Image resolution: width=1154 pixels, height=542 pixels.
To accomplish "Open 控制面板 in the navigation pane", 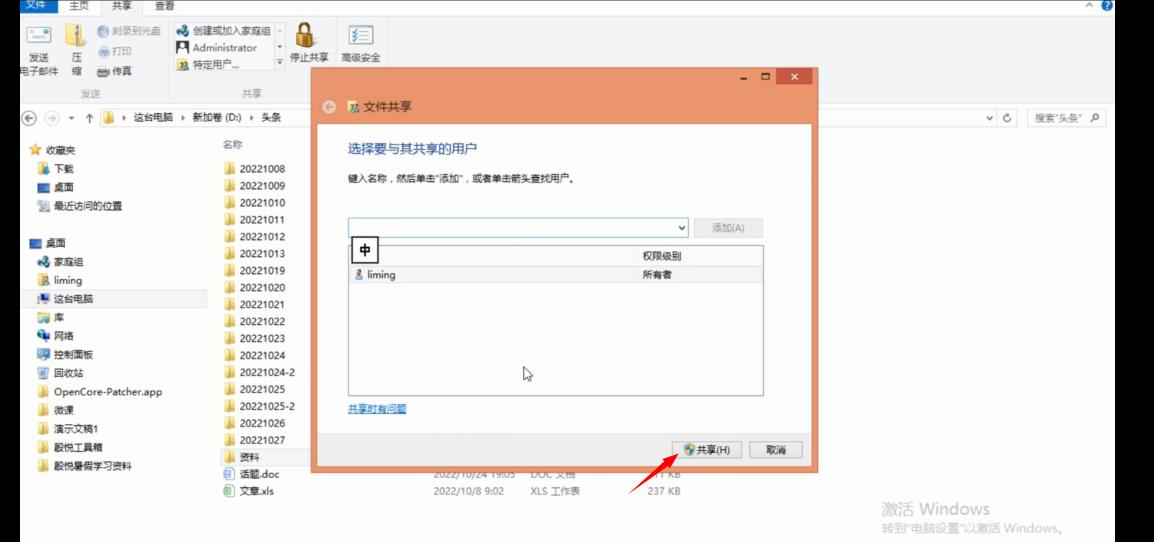I will pyautogui.click(x=66, y=354).
